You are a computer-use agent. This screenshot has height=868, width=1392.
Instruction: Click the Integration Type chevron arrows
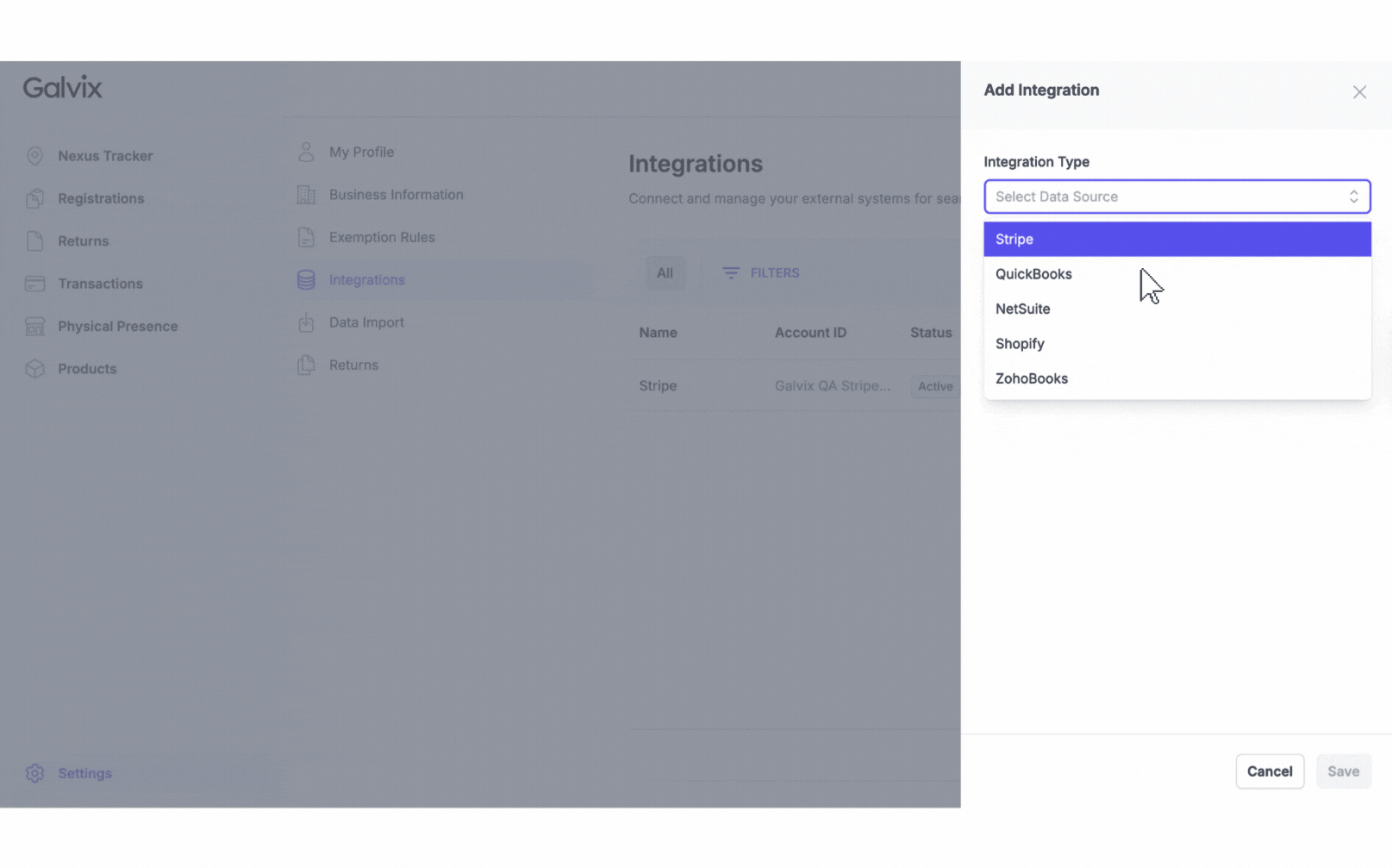pyautogui.click(x=1353, y=197)
